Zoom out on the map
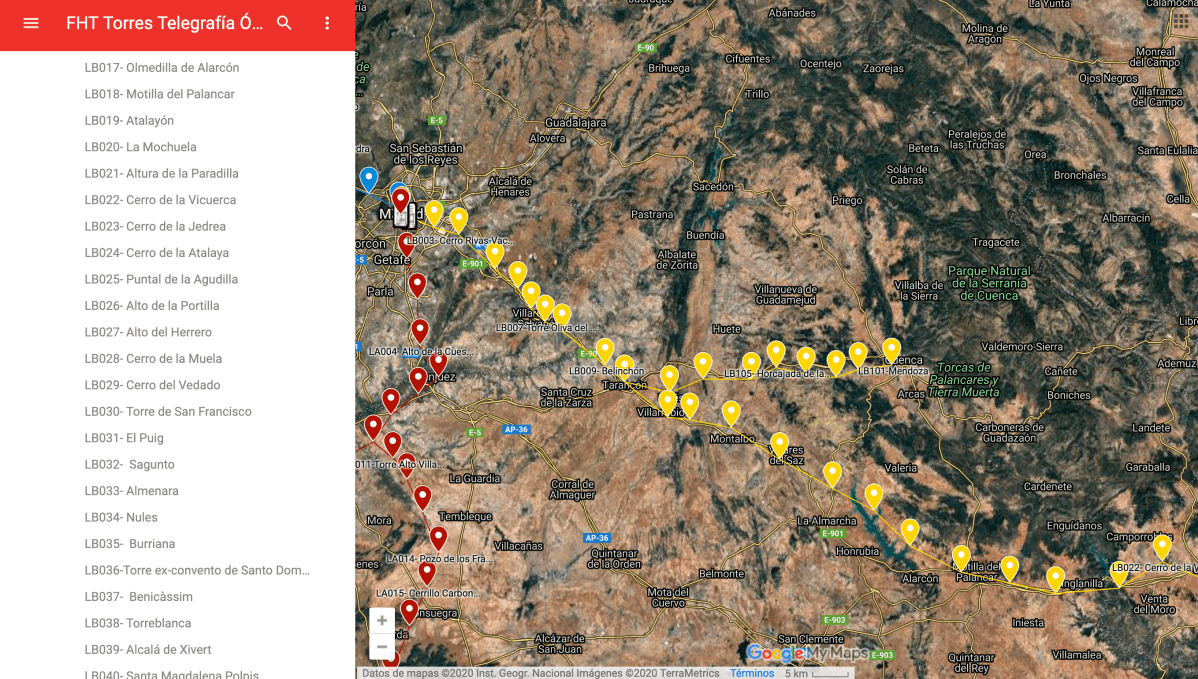This screenshot has height=679, width=1198. pyautogui.click(x=382, y=647)
